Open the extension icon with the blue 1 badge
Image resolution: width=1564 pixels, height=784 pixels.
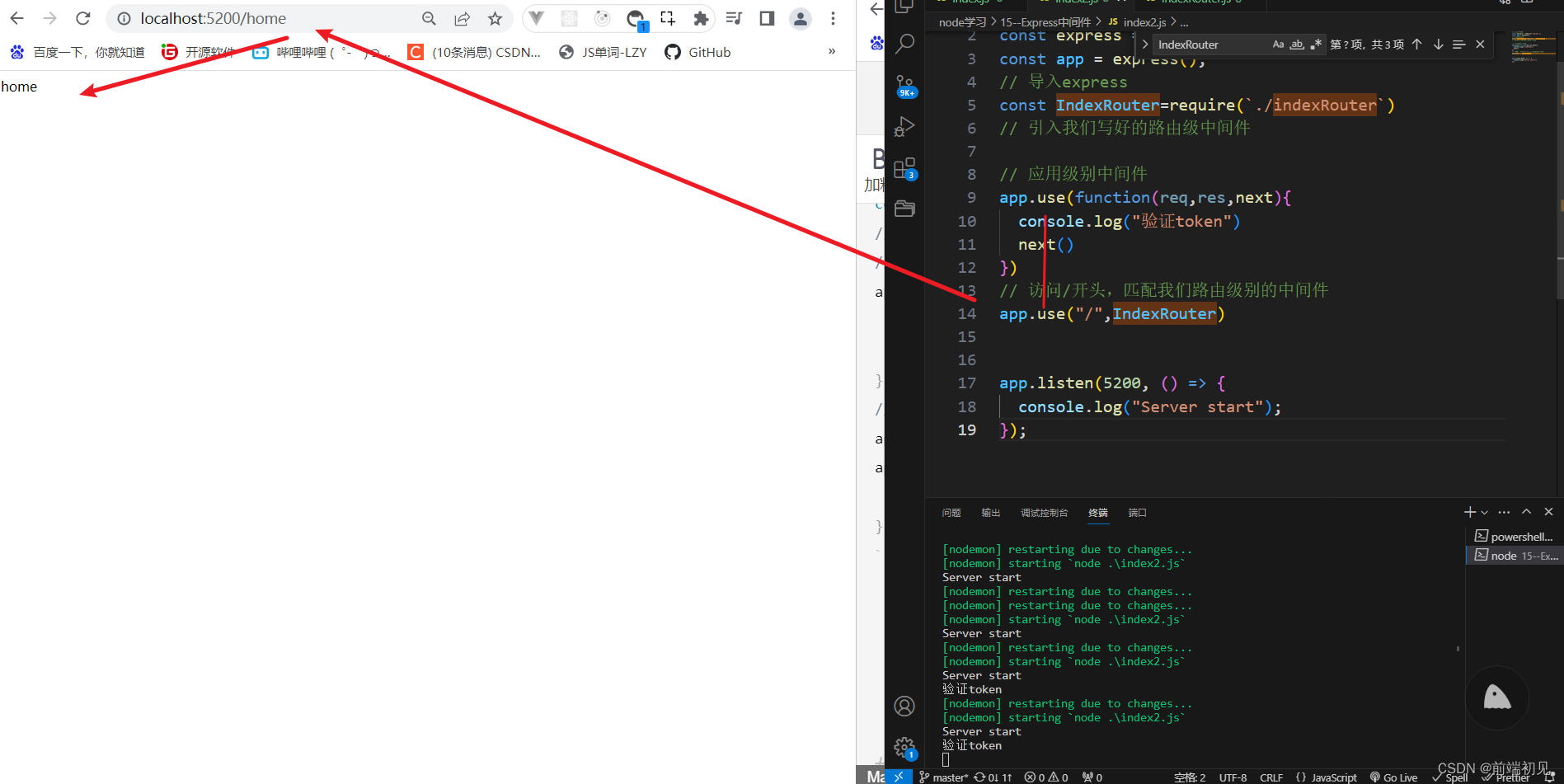636,20
